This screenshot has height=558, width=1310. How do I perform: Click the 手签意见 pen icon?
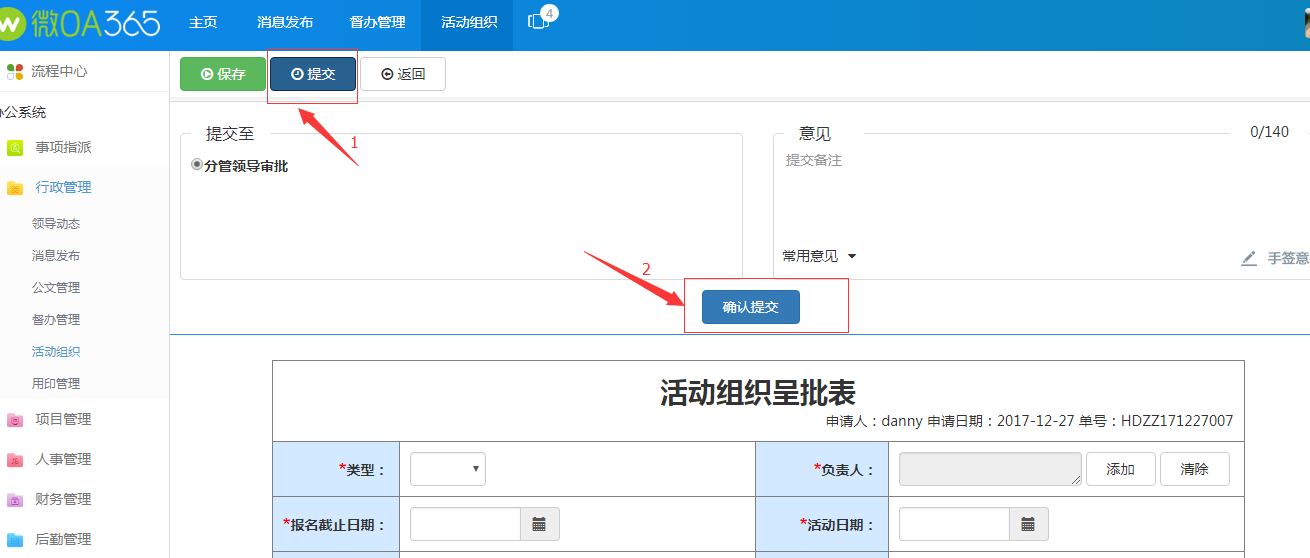pyautogui.click(x=1249, y=258)
